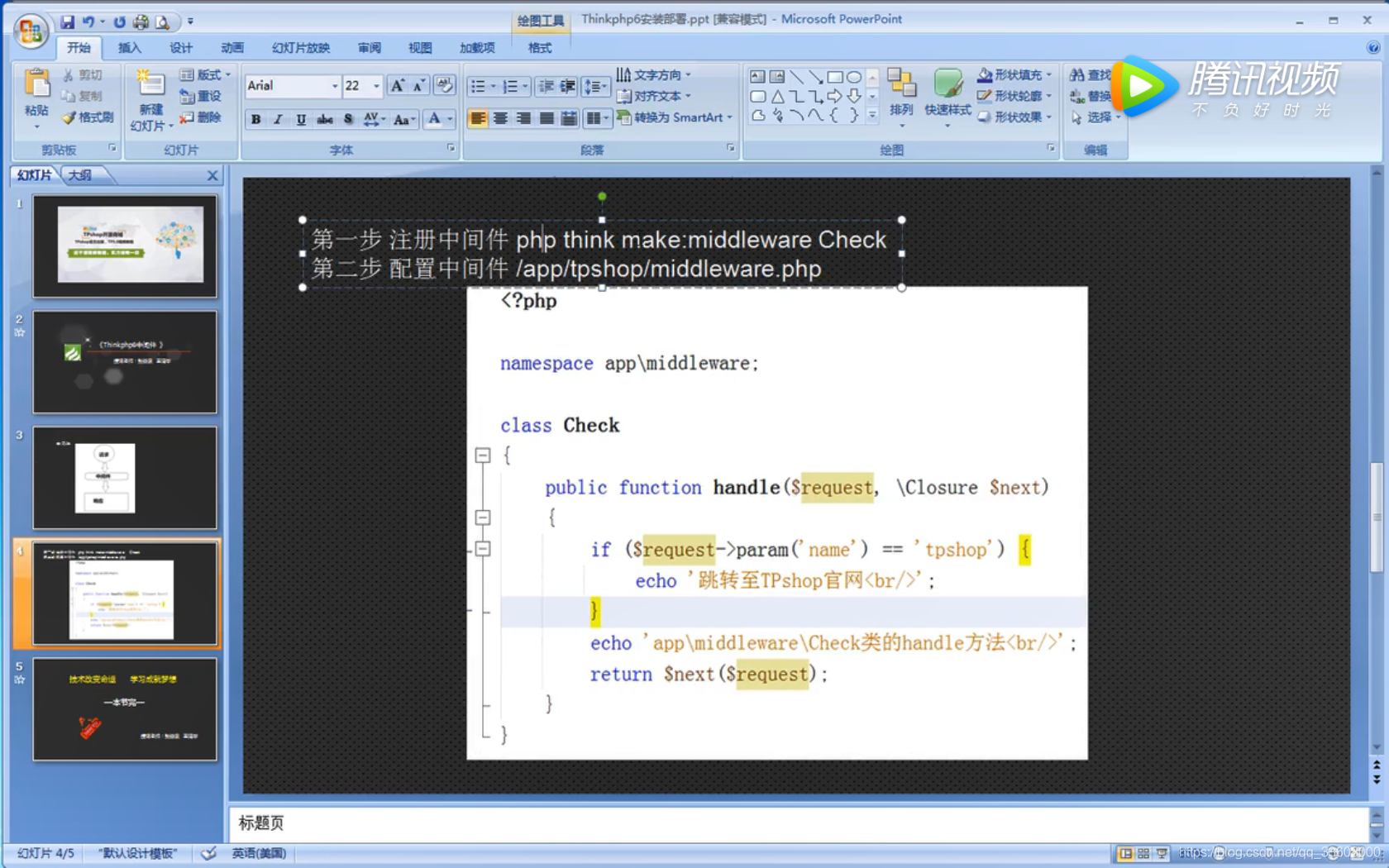The width and height of the screenshot is (1389, 868).
Task: Click the quick print icon
Action: click(x=141, y=21)
